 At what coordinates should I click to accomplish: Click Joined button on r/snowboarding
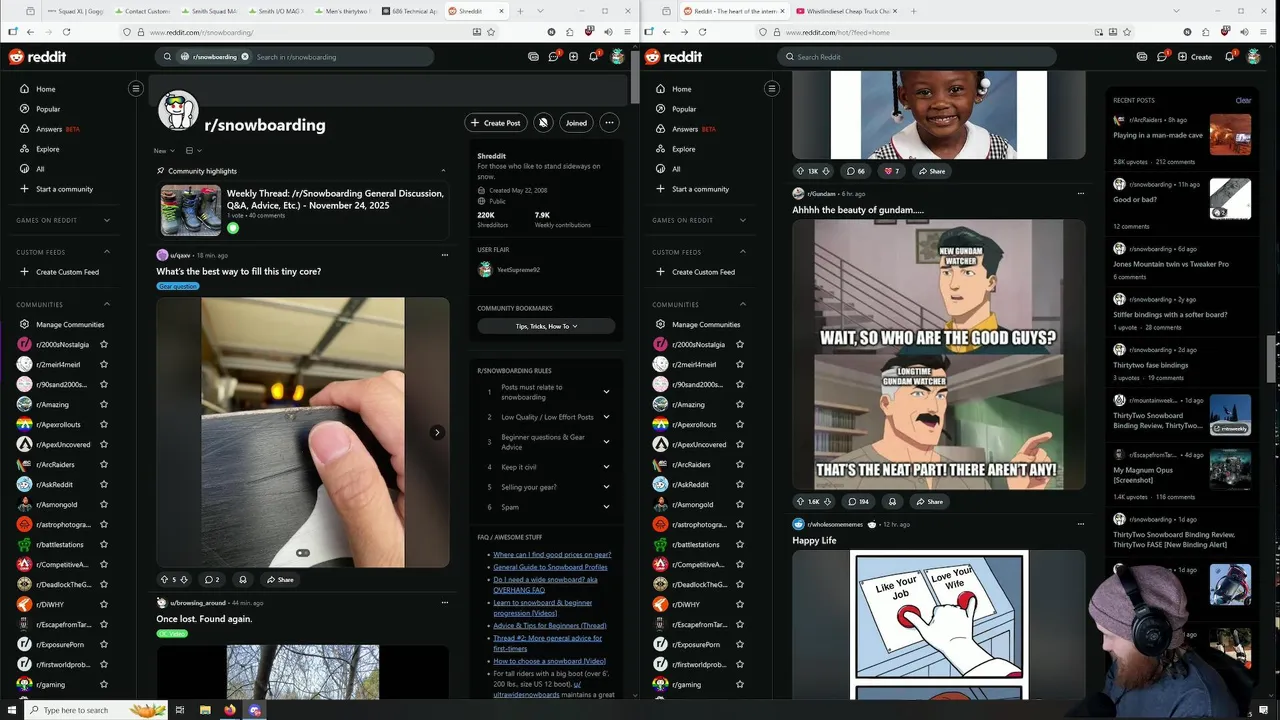pos(576,123)
